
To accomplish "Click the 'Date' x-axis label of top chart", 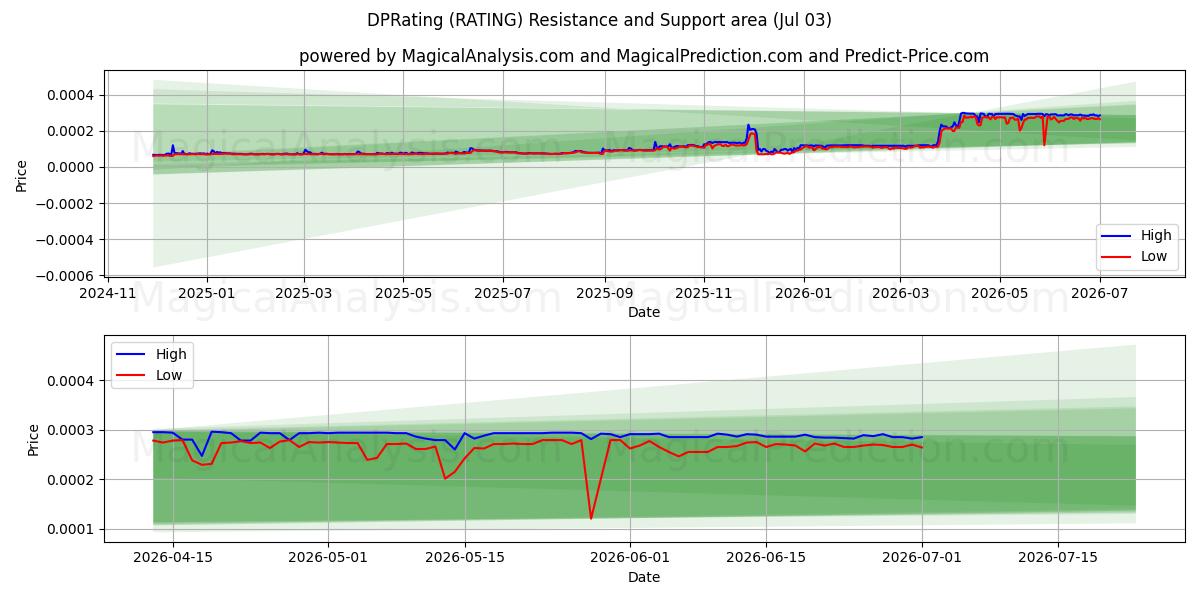I will click(x=643, y=313).
